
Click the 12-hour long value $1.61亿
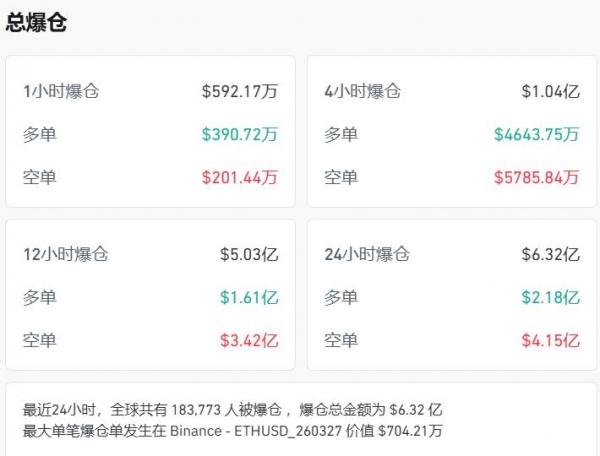click(249, 297)
